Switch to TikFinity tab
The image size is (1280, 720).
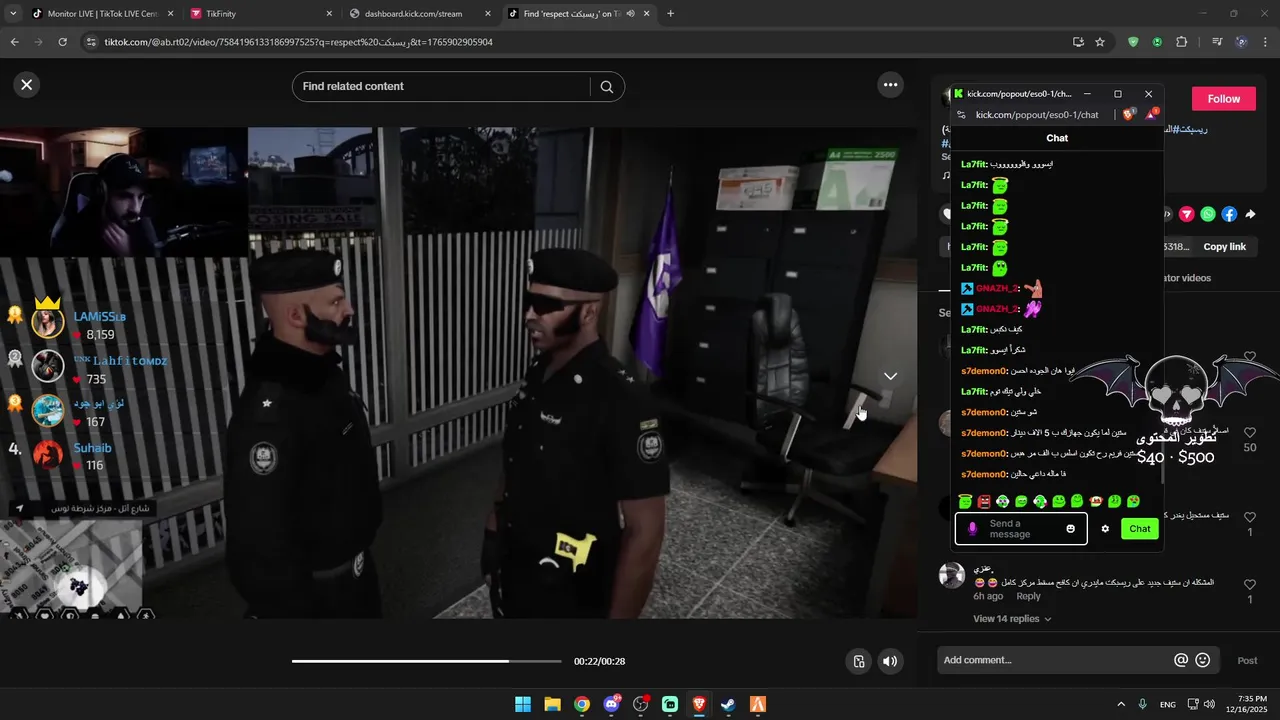[x=260, y=14]
